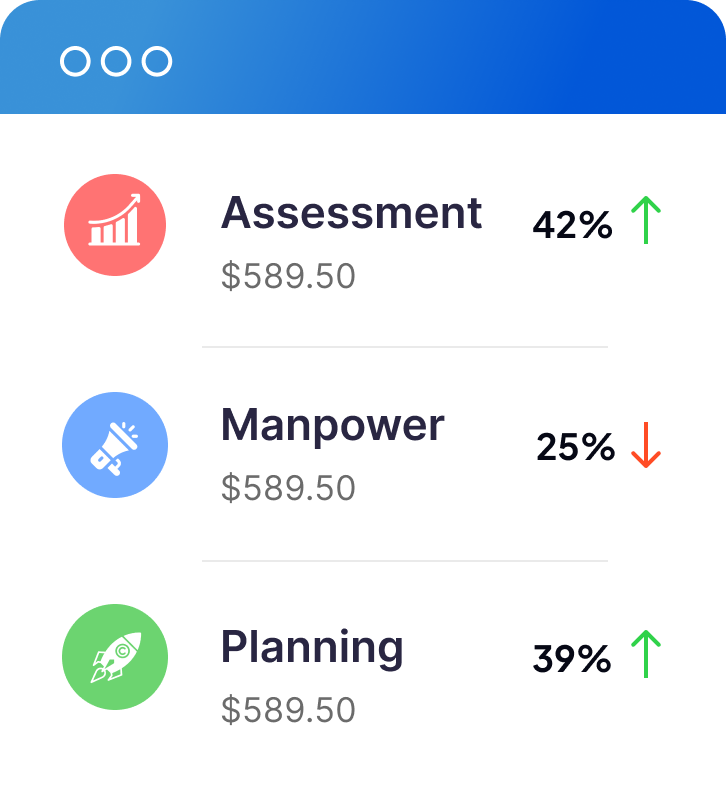Select the 25% percentage value
726x806 pixels.
575,447
